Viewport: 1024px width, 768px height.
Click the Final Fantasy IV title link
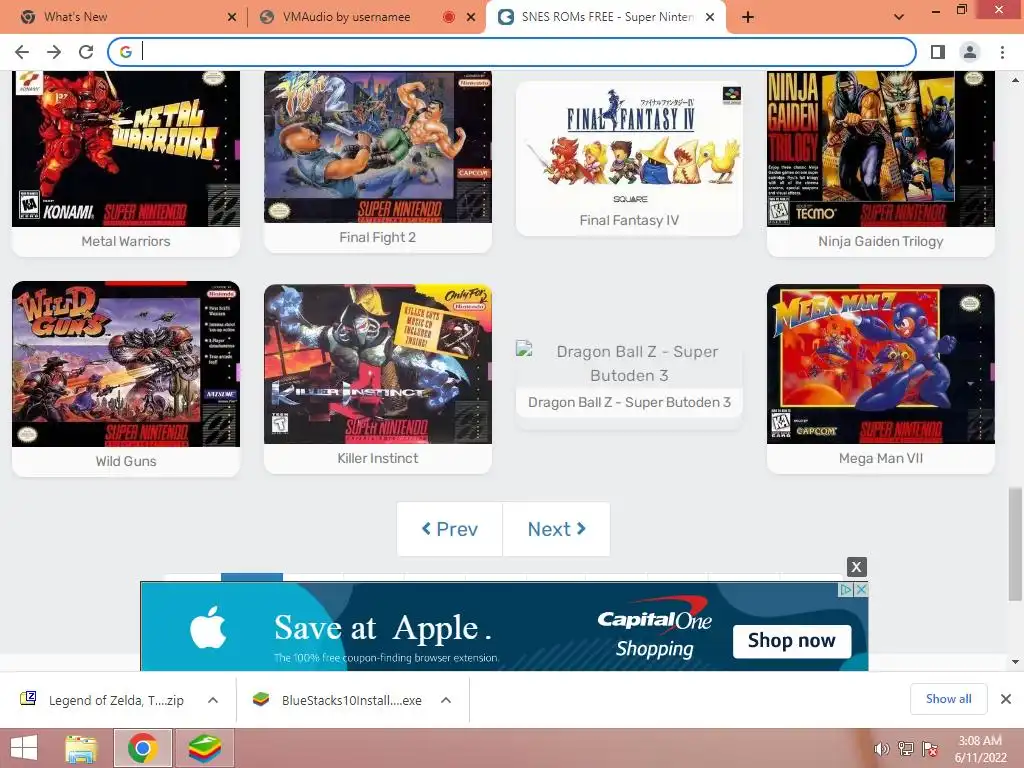(630, 220)
